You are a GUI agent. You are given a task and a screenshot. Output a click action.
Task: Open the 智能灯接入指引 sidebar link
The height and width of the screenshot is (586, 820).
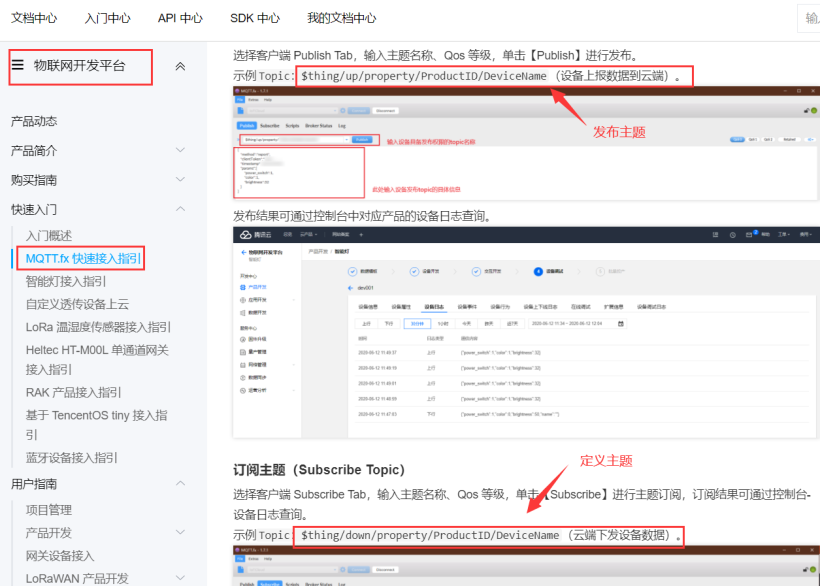(66, 282)
